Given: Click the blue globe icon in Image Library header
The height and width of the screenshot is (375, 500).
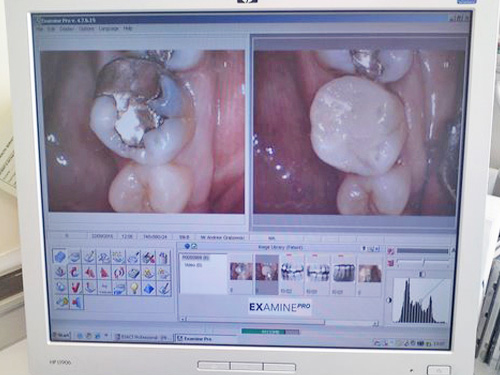Looking at the screenshot, I should click(x=187, y=246).
